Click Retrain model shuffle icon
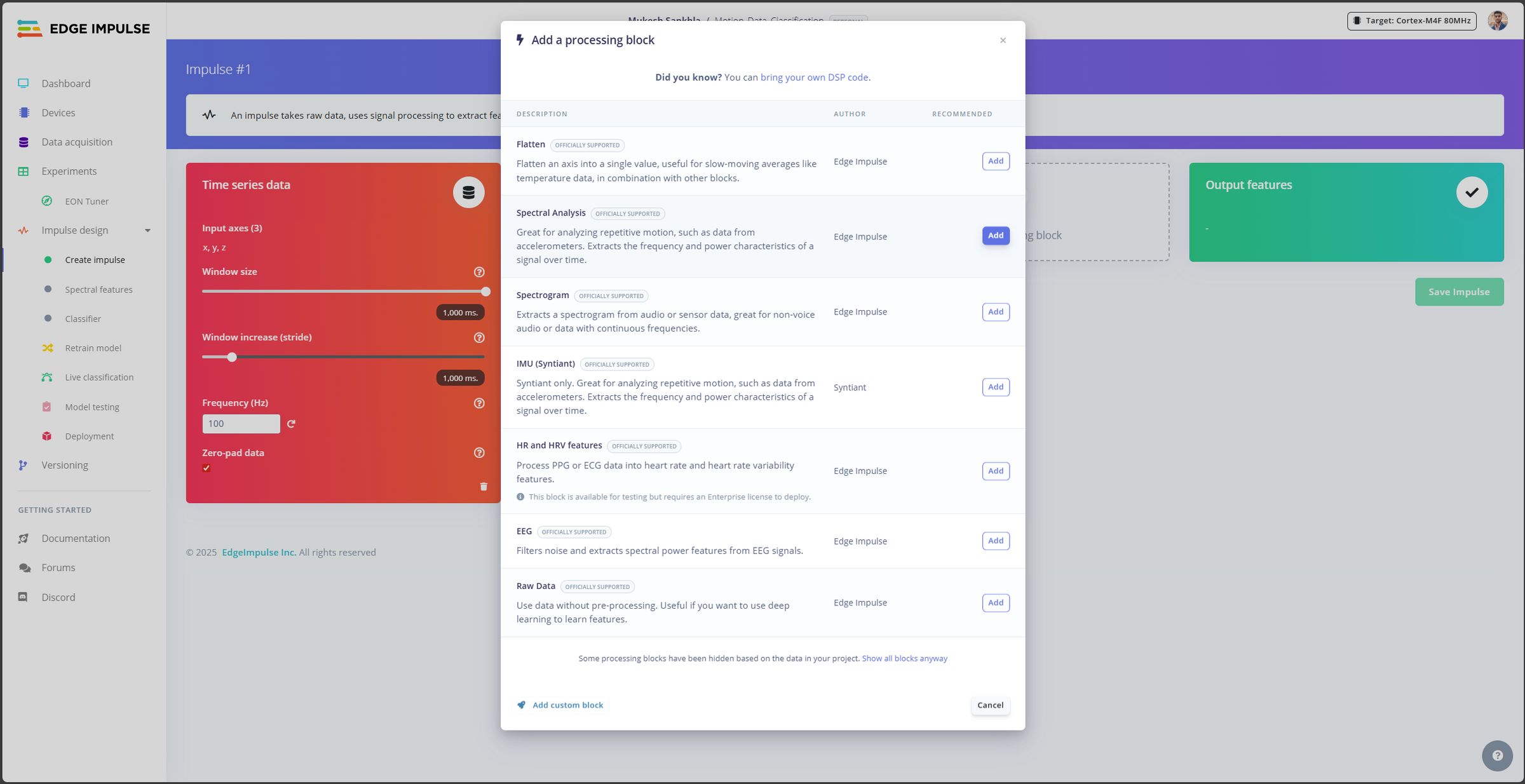The image size is (1525, 784). pyautogui.click(x=47, y=348)
